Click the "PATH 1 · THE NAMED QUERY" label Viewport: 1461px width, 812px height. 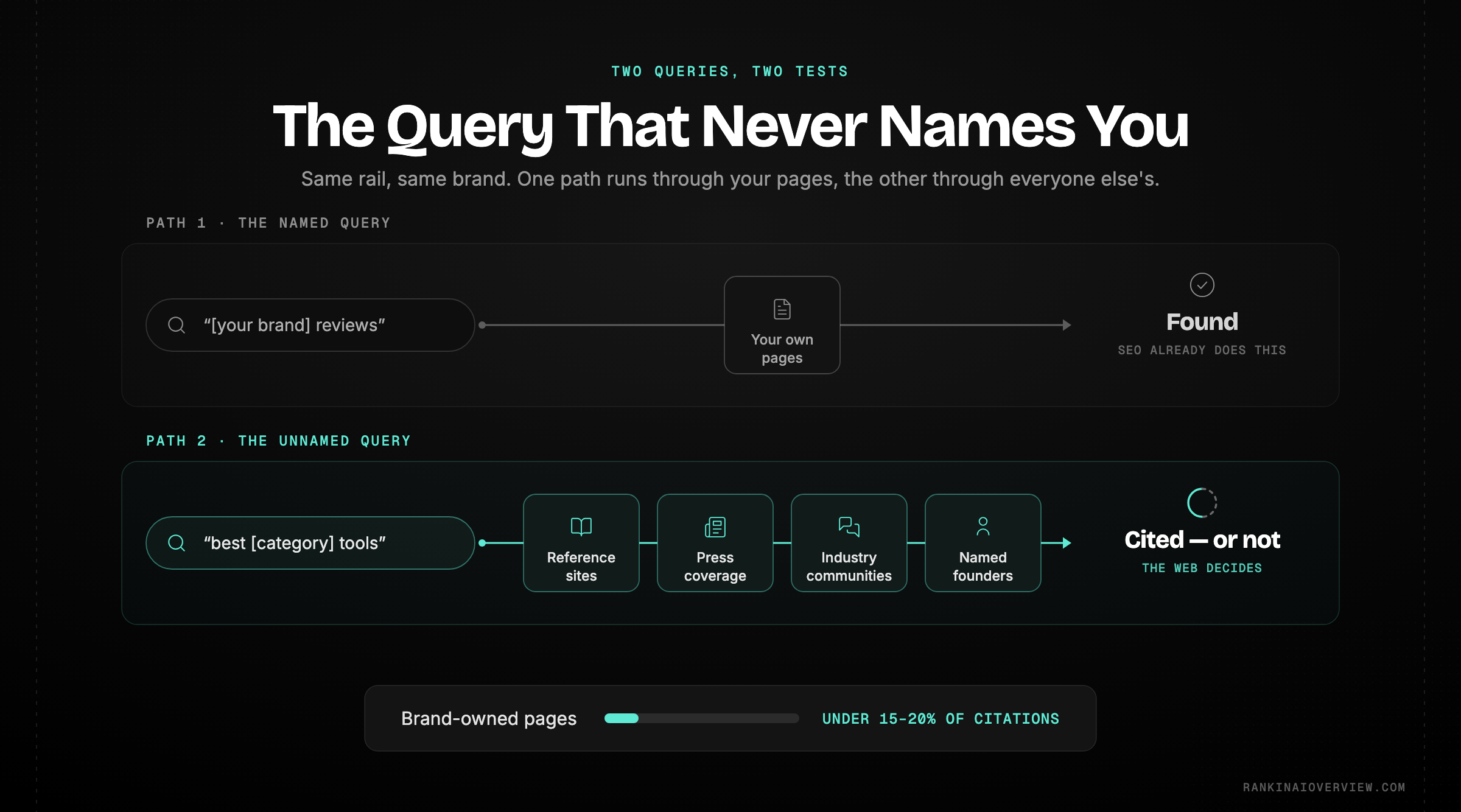tap(268, 223)
